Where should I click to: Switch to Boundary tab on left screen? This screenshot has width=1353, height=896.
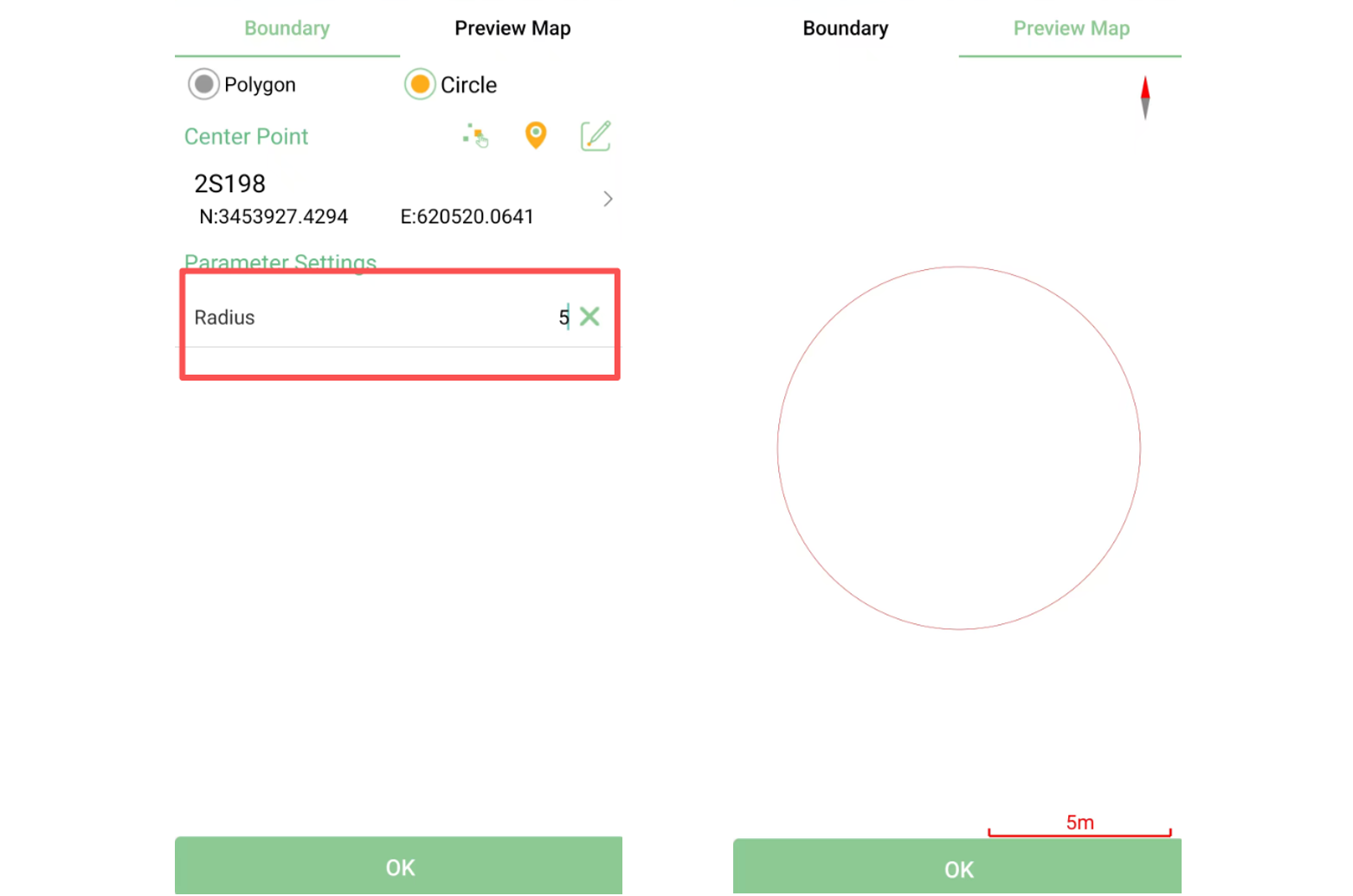point(287,29)
